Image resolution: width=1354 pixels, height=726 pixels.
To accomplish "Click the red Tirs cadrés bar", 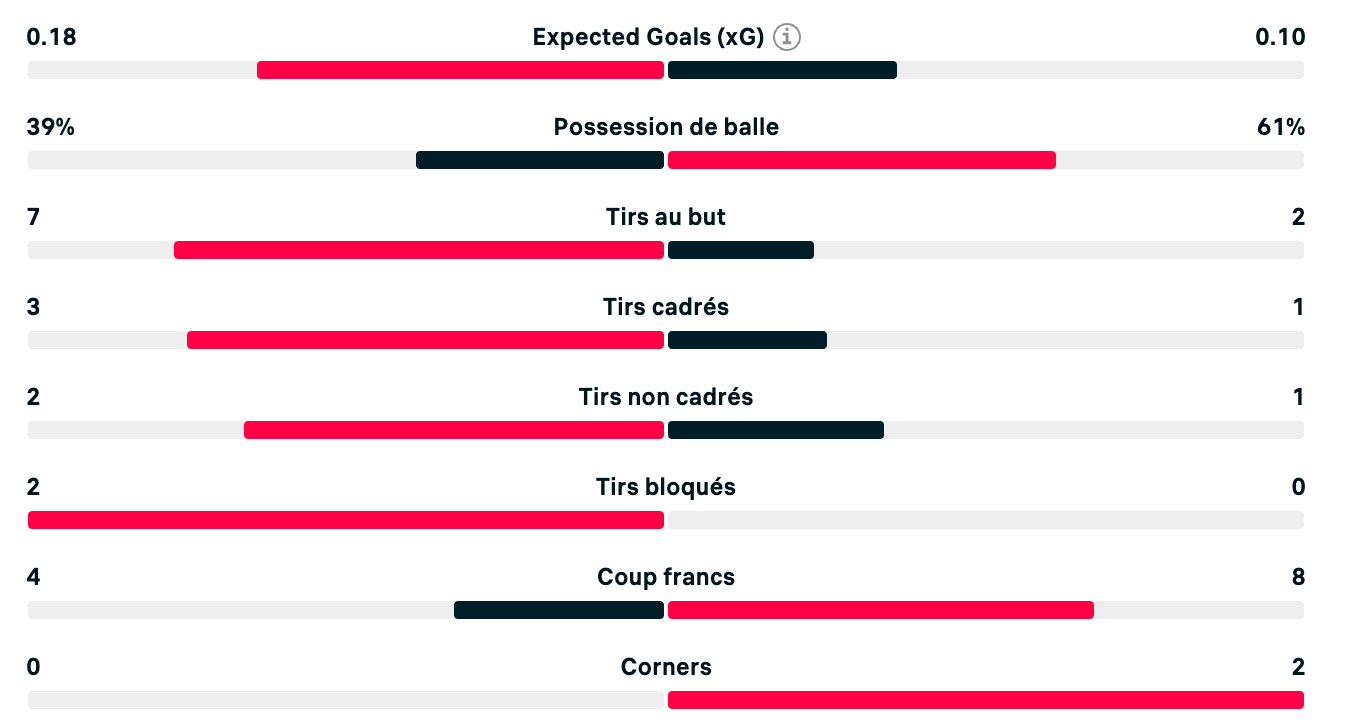I will point(425,340).
